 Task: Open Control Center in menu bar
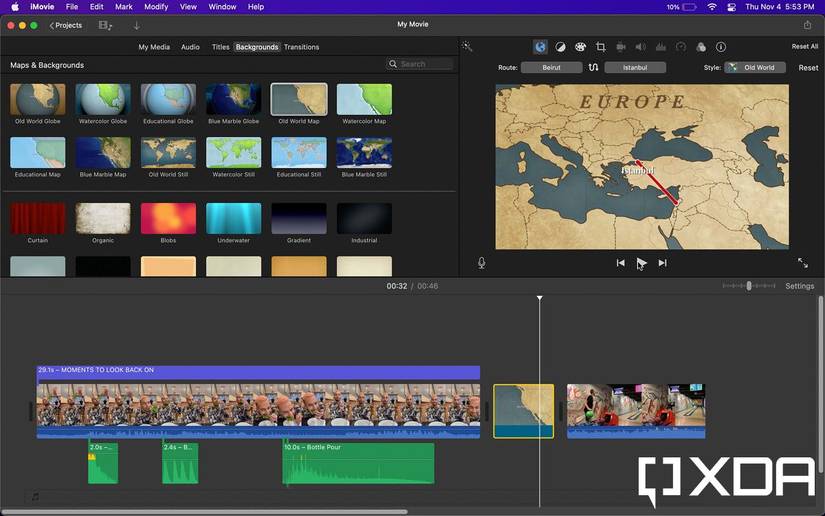[x=731, y=7]
